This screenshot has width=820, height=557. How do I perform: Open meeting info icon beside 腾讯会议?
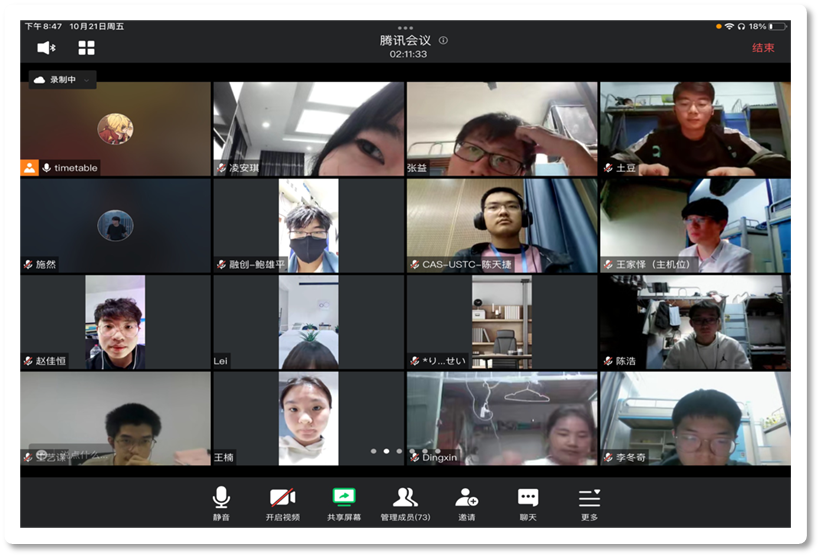443,41
